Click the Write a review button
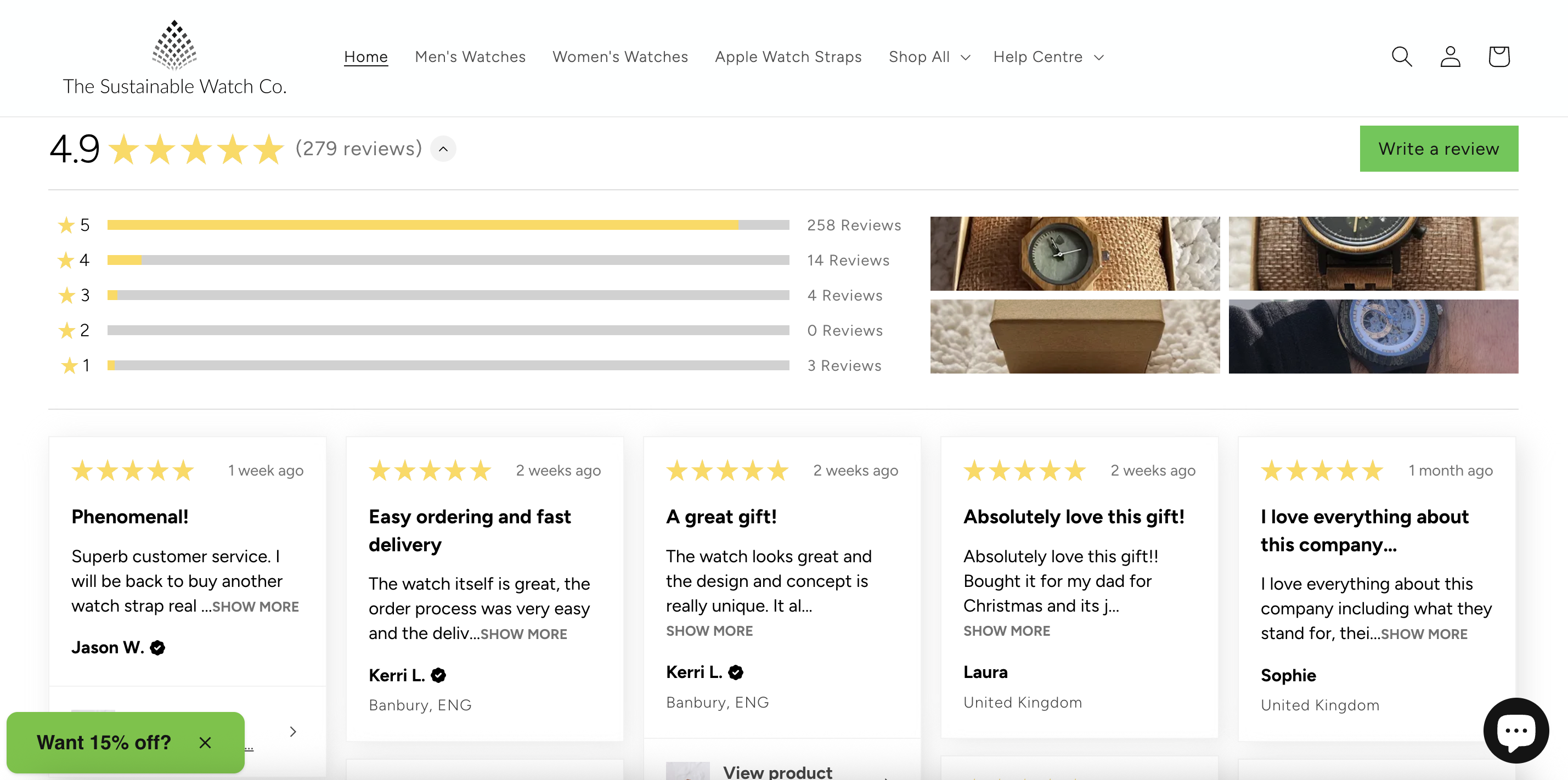The height and width of the screenshot is (780, 1568). click(1439, 148)
